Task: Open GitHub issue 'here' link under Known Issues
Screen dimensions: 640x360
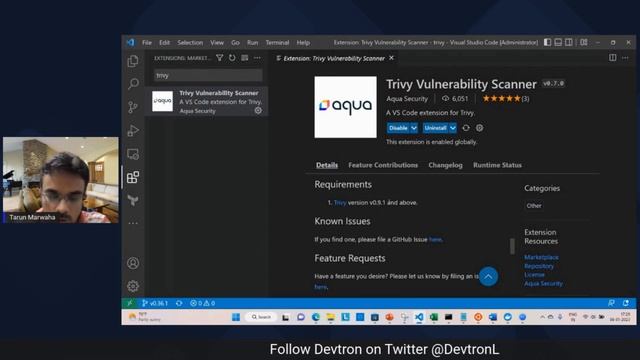Action: click(x=435, y=240)
